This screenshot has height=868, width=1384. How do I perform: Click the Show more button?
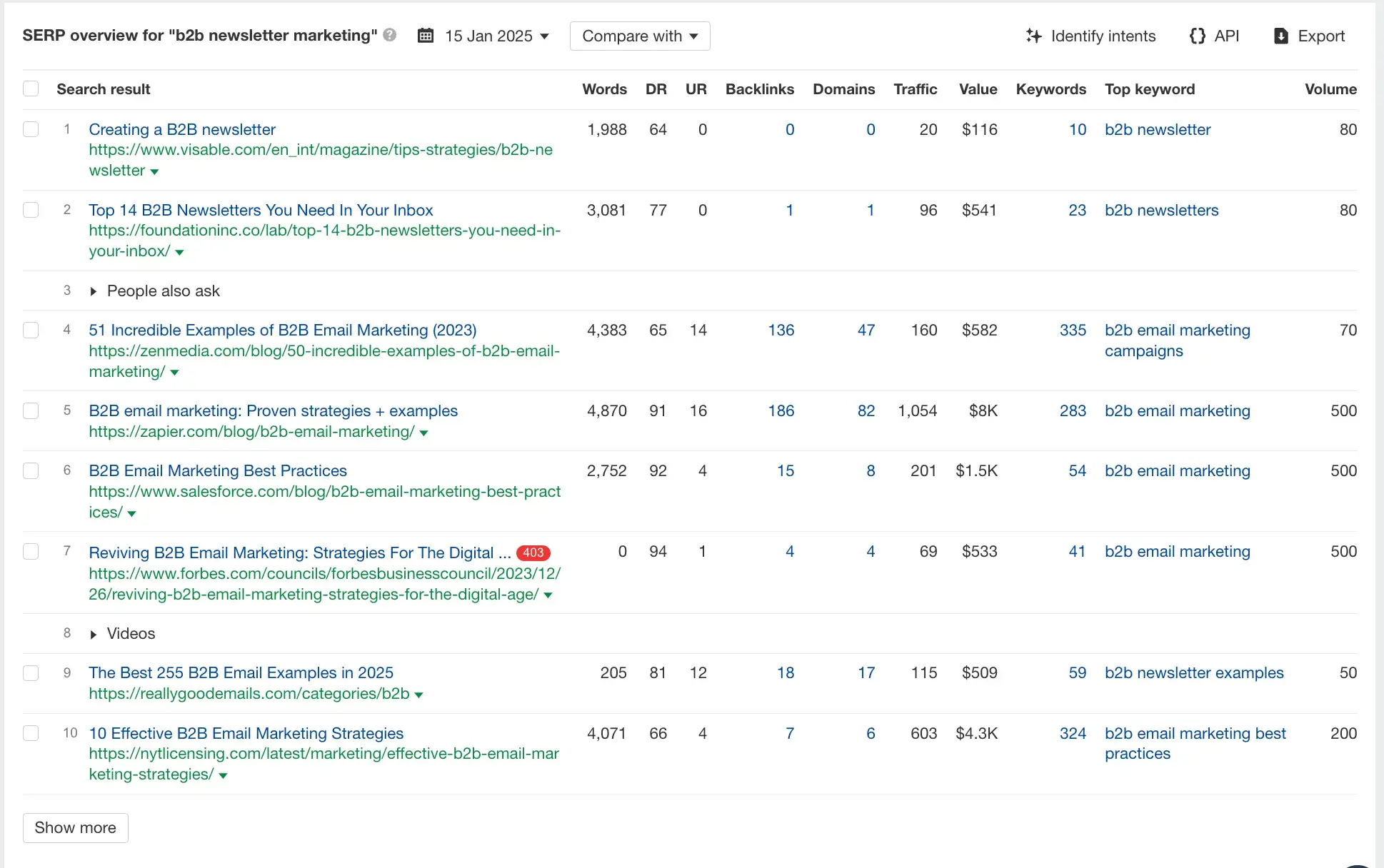[x=76, y=827]
